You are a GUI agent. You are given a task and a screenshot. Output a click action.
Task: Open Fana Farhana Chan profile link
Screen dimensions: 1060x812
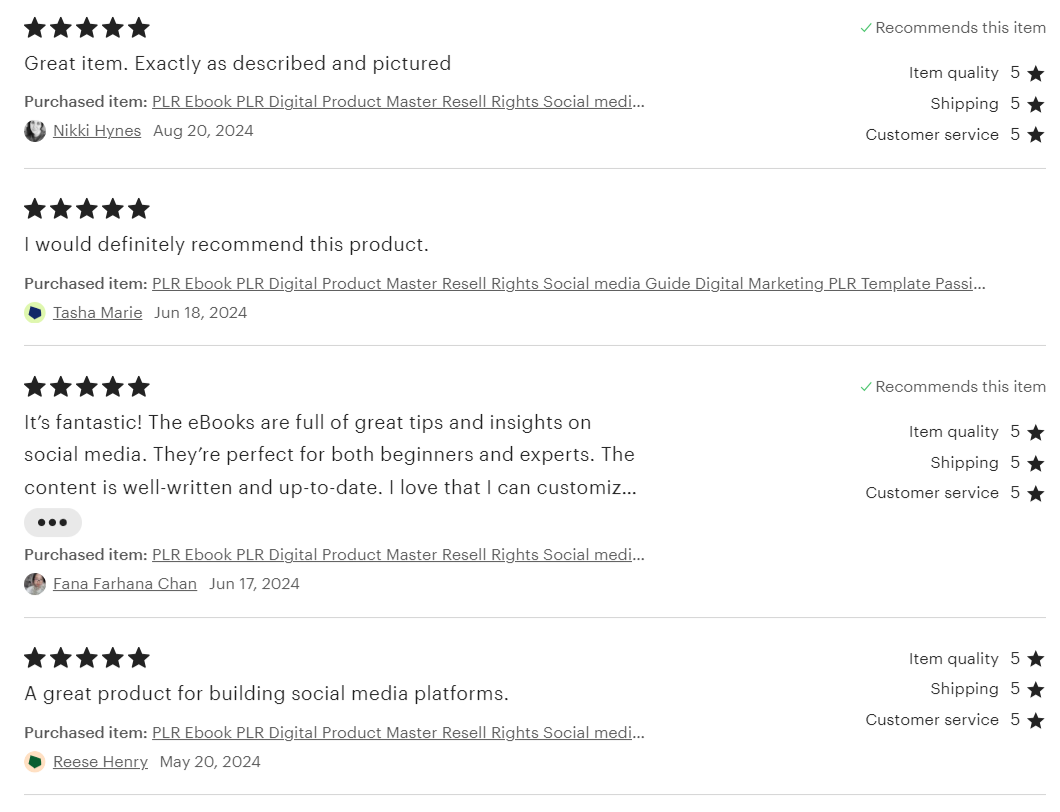[x=125, y=583]
